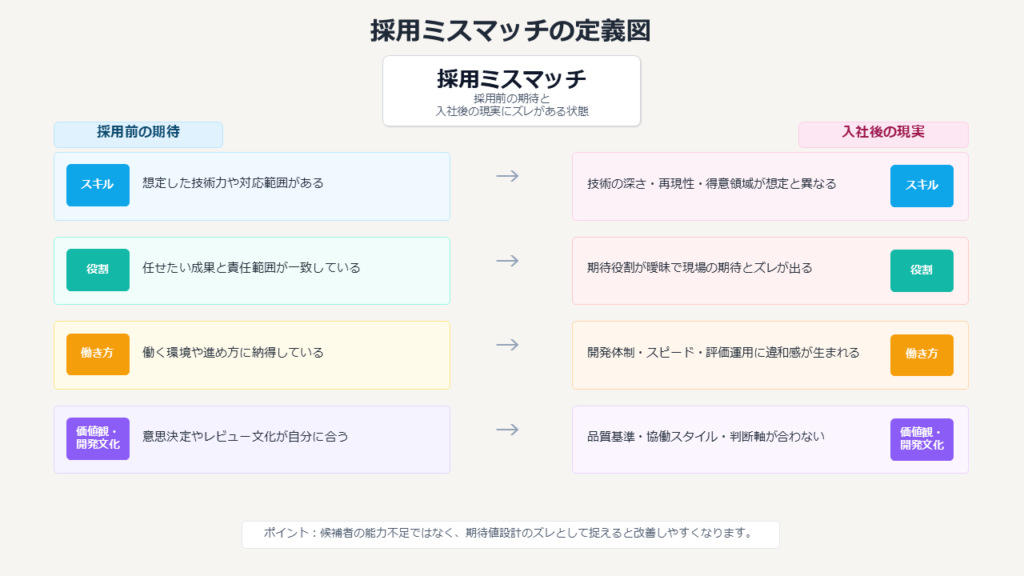Click the central 採用ミスマッチ definition box
Screen dimensions: 1024x576
(511, 91)
